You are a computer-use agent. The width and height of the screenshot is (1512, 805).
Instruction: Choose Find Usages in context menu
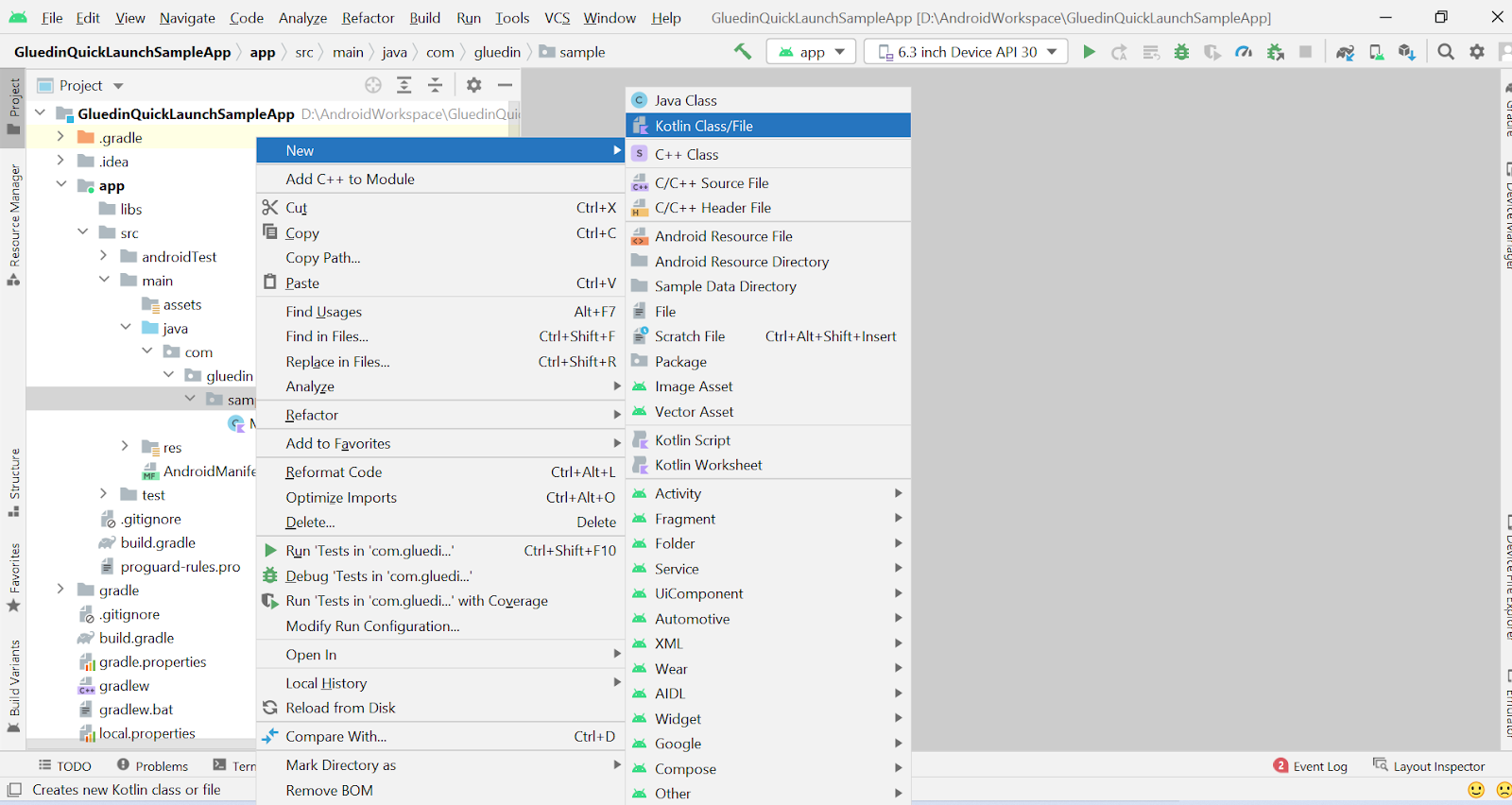[x=440, y=311]
